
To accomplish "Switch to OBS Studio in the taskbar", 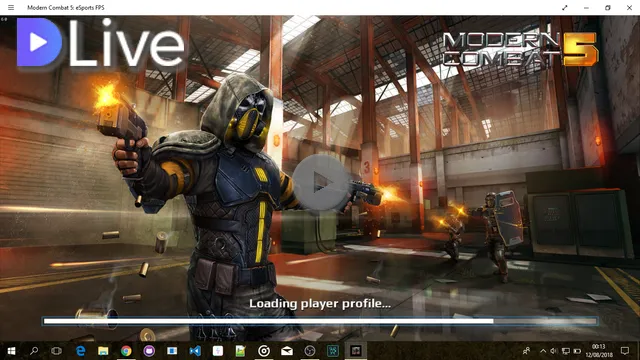I will [310, 351].
